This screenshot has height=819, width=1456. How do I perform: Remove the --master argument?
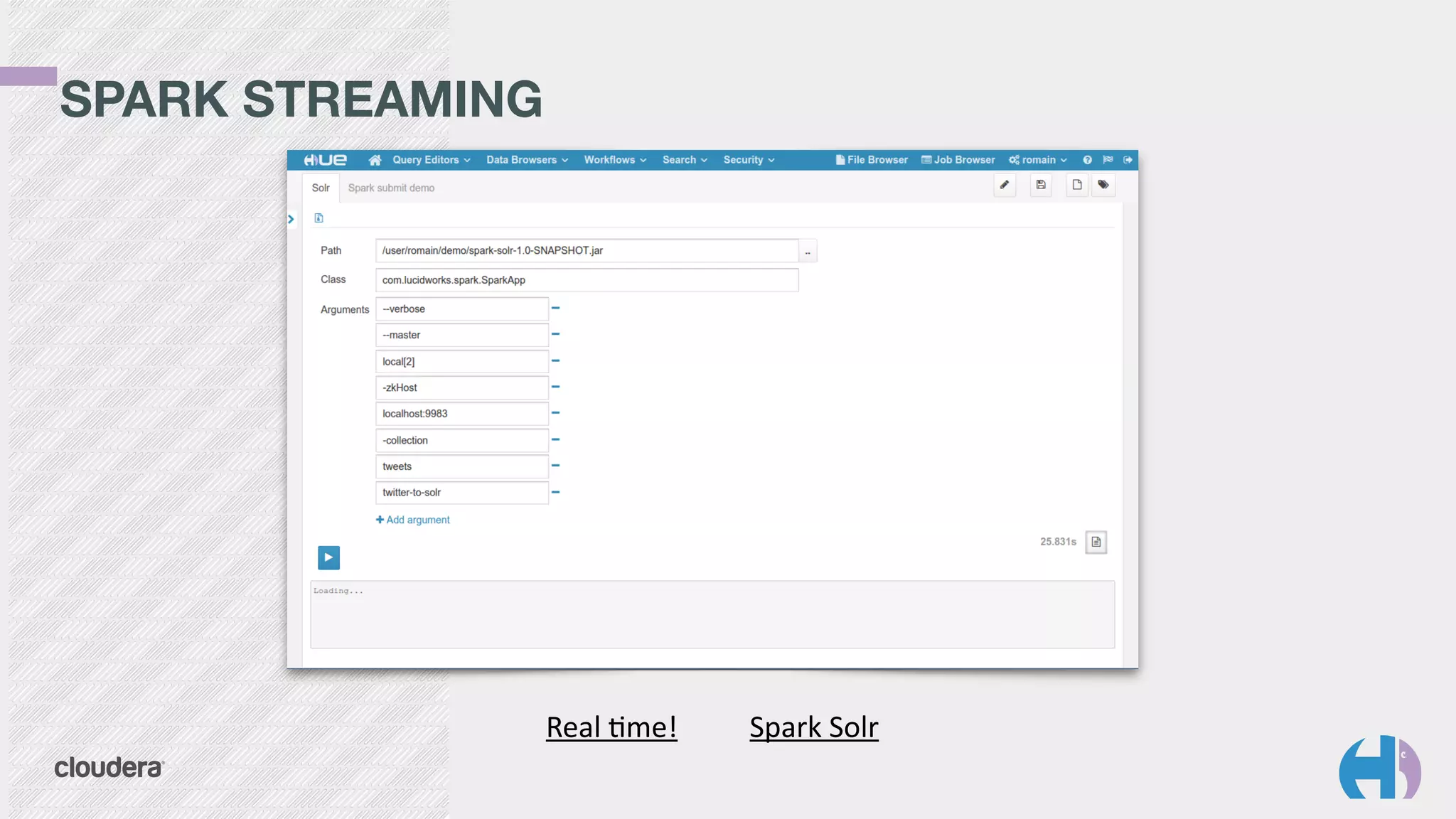tap(556, 334)
